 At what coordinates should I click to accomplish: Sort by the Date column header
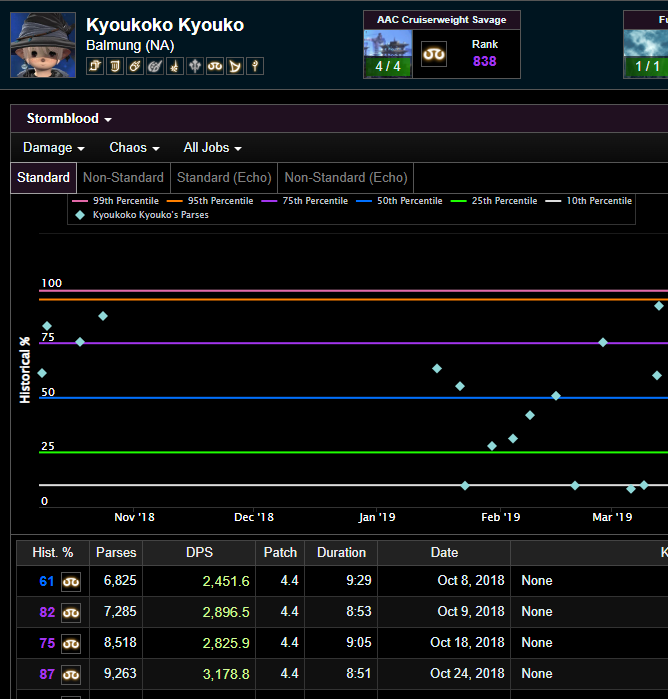pyautogui.click(x=444, y=553)
